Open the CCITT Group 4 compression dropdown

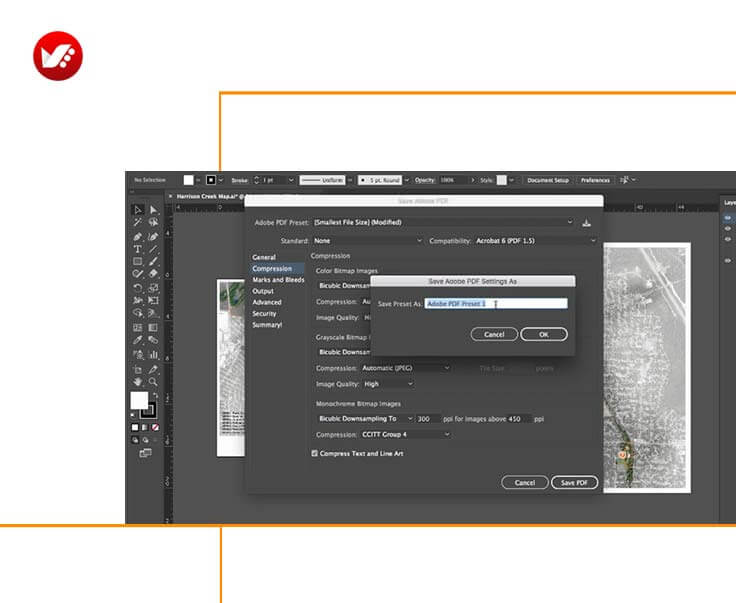coord(406,435)
